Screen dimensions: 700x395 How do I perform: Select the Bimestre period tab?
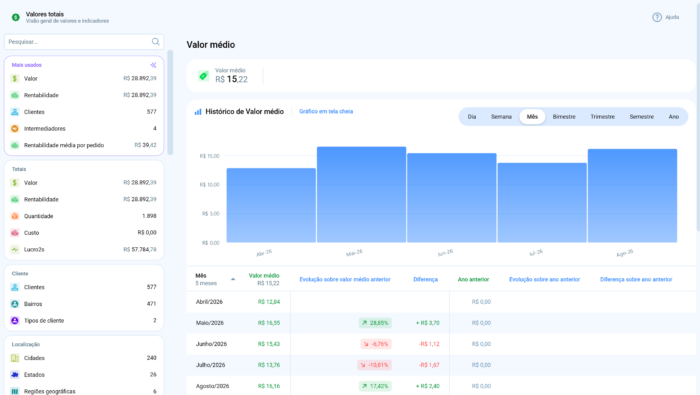tap(564, 117)
